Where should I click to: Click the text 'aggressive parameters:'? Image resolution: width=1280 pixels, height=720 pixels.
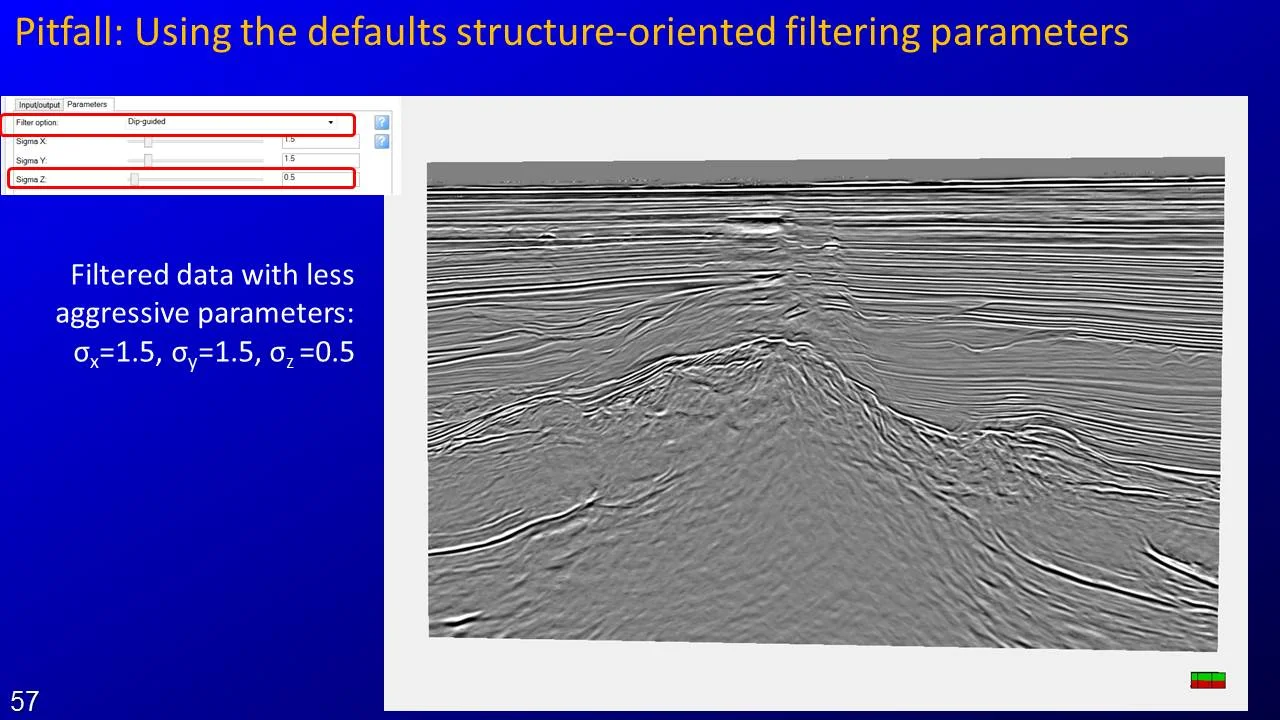pyautogui.click(x=205, y=313)
